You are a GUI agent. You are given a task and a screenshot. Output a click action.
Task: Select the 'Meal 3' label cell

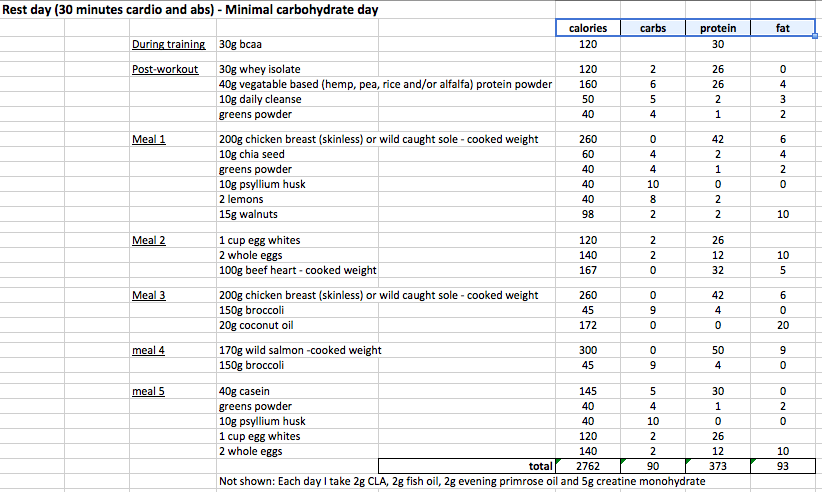(173, 295)
